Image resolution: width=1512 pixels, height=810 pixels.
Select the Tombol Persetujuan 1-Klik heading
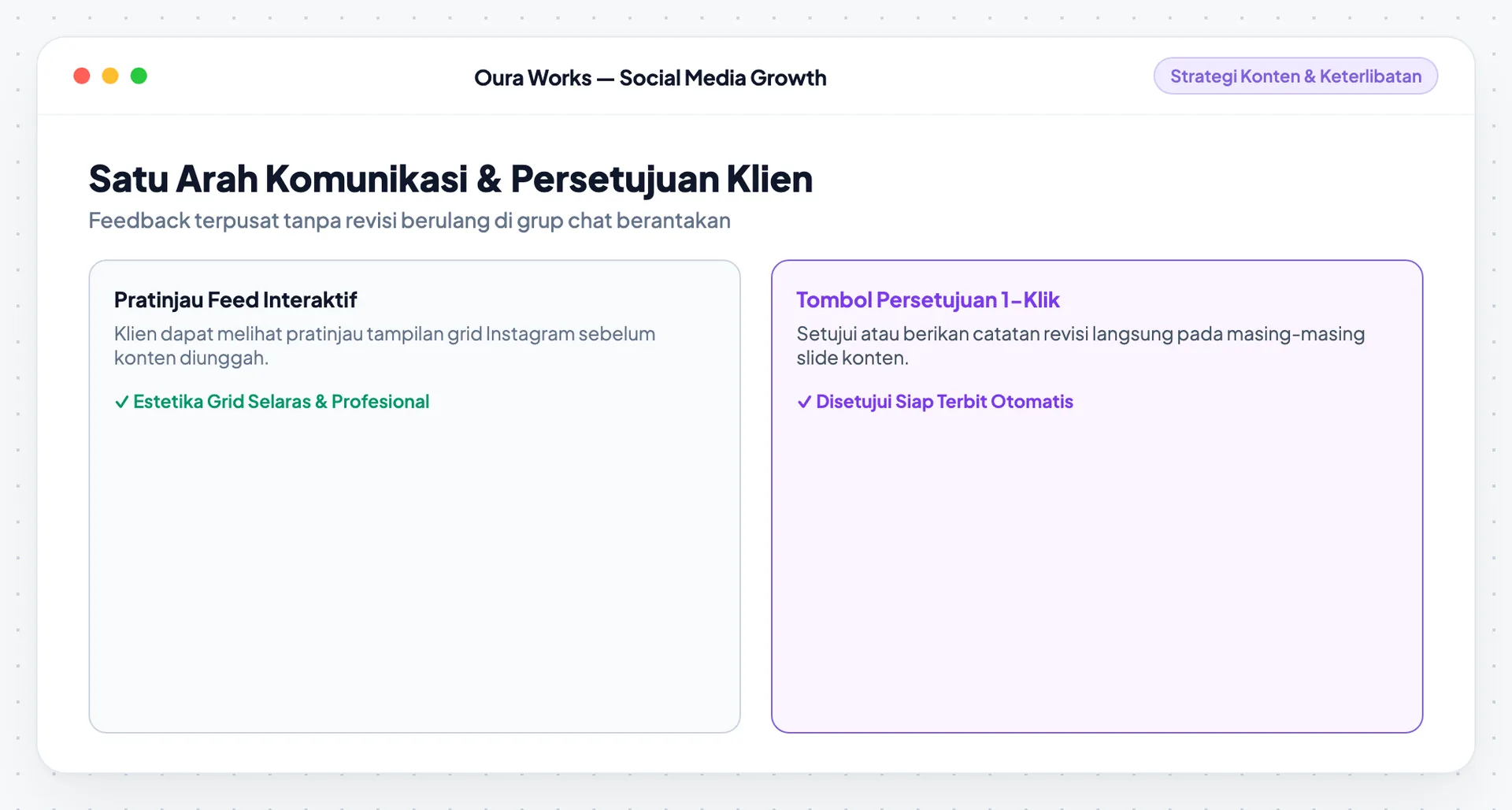[x=928, y=300]
